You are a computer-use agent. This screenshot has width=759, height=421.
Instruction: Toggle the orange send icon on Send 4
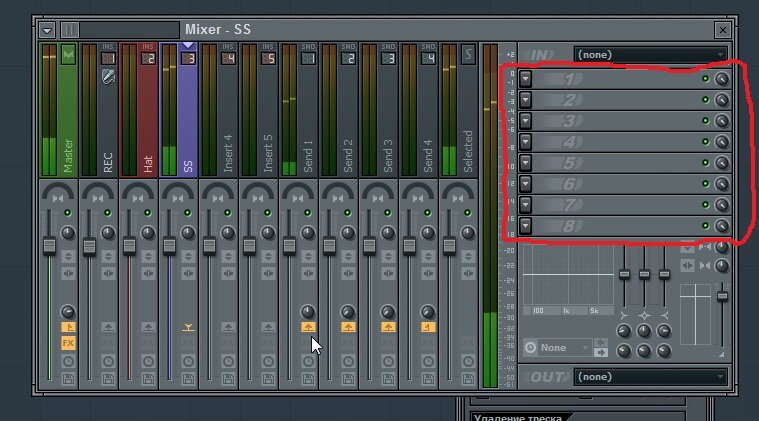pyautogui.click(x=428, y=328)
